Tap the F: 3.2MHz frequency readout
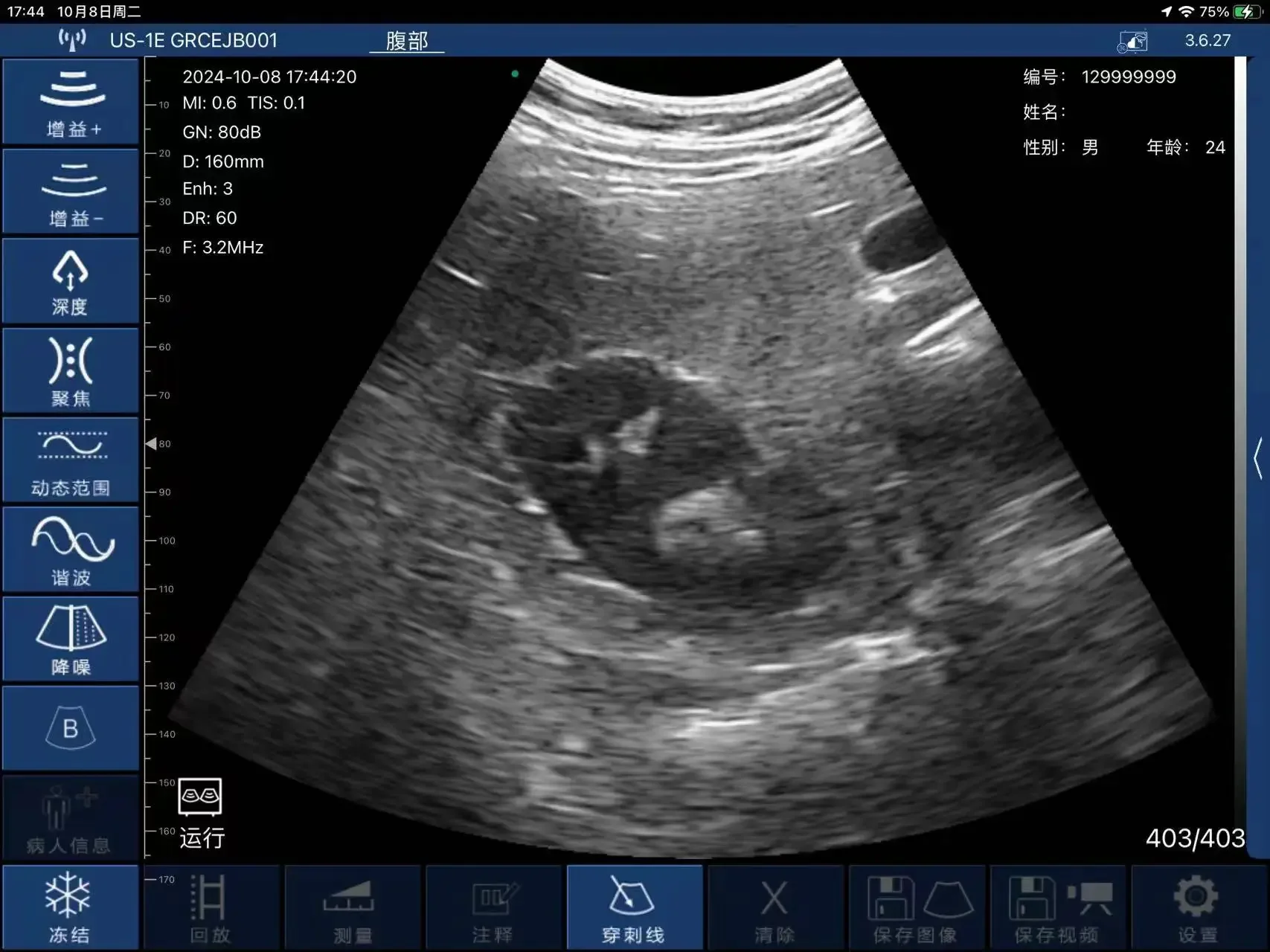 point(223,248)
